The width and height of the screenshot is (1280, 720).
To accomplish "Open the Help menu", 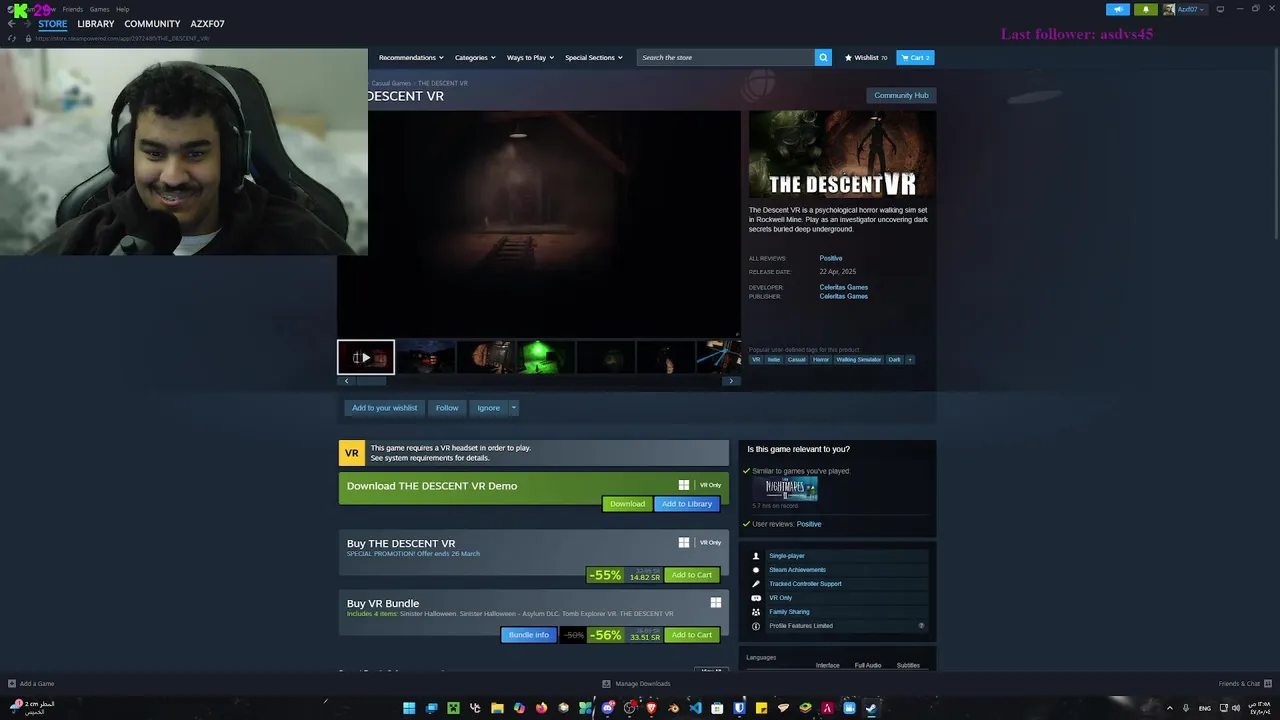I will click(122, 9).
